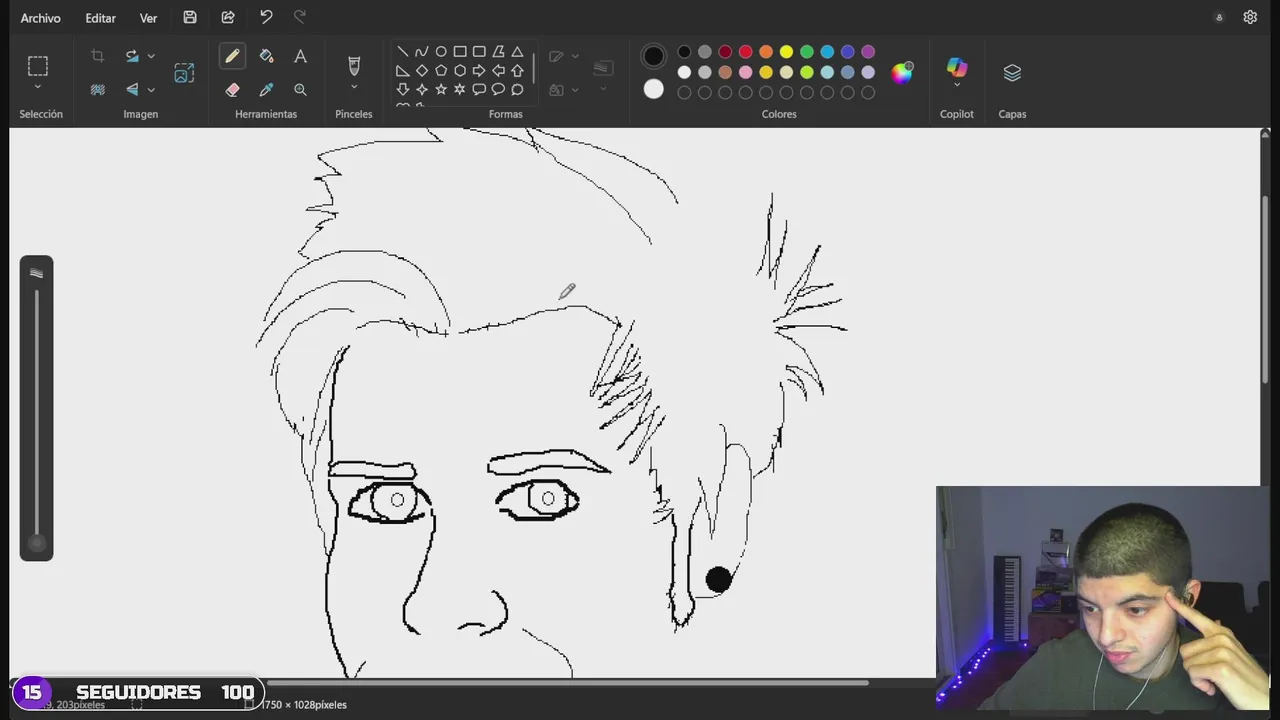Undo the last stroke
Screen dimensions: 1280x720
click(266, 17)
